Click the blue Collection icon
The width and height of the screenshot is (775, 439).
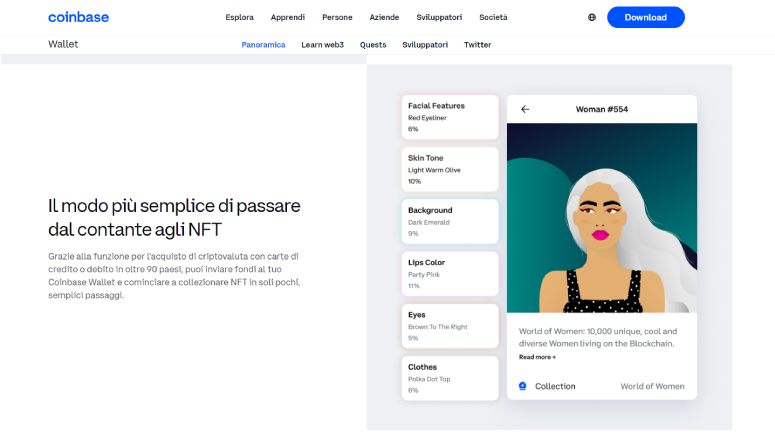pyautogui.click(x=522, y=386)
